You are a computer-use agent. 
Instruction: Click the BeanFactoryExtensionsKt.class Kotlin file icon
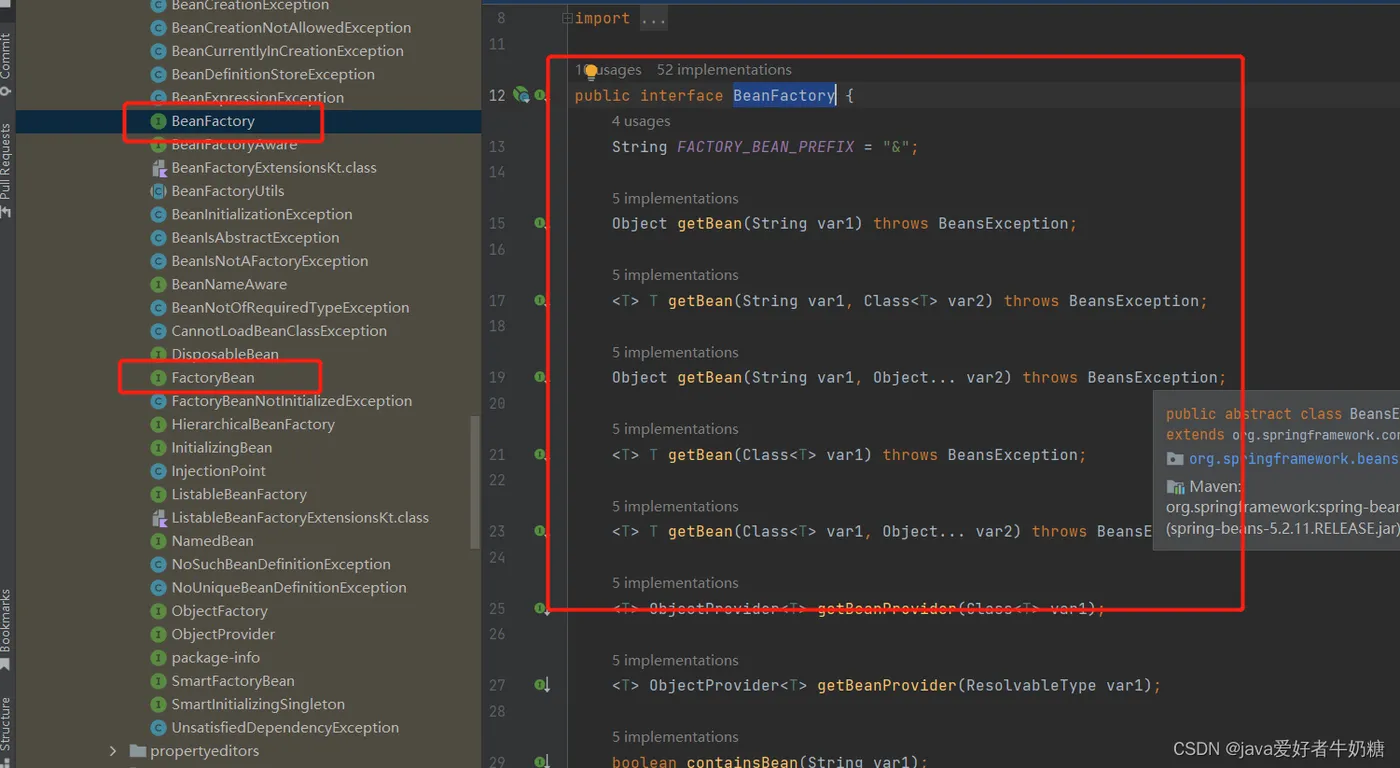(158, 168)
